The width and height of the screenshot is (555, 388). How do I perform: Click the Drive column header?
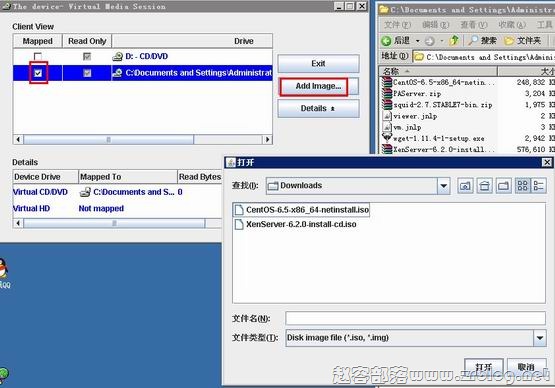[x=192, y=41]
